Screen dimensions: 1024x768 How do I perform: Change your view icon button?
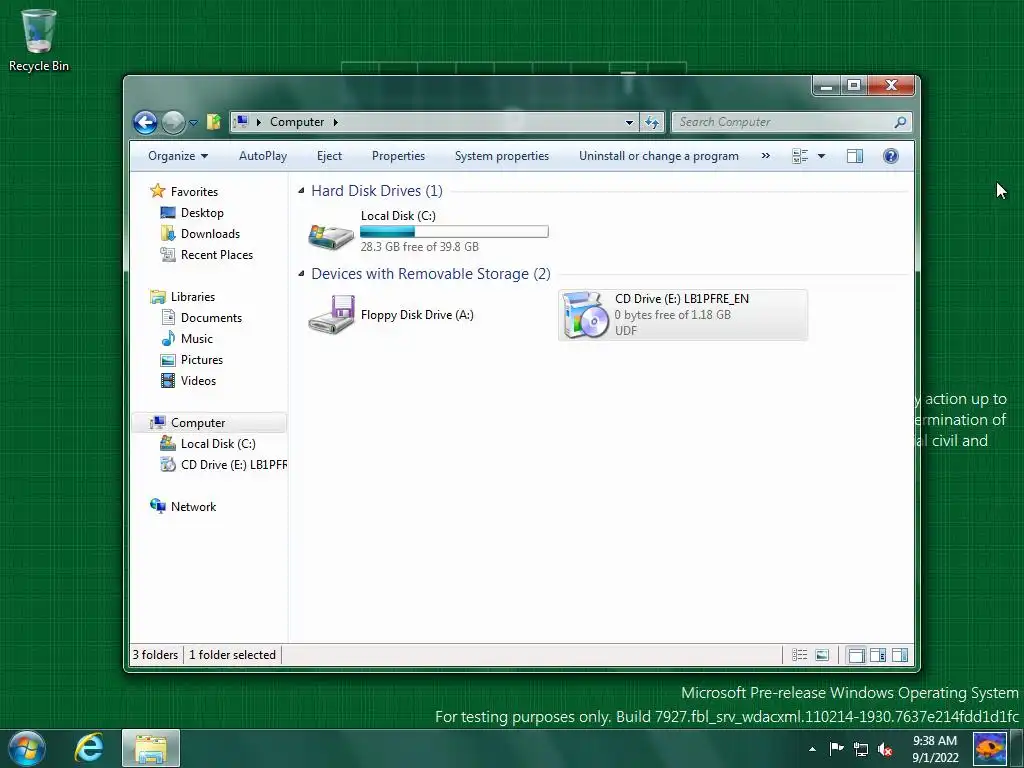800,156
